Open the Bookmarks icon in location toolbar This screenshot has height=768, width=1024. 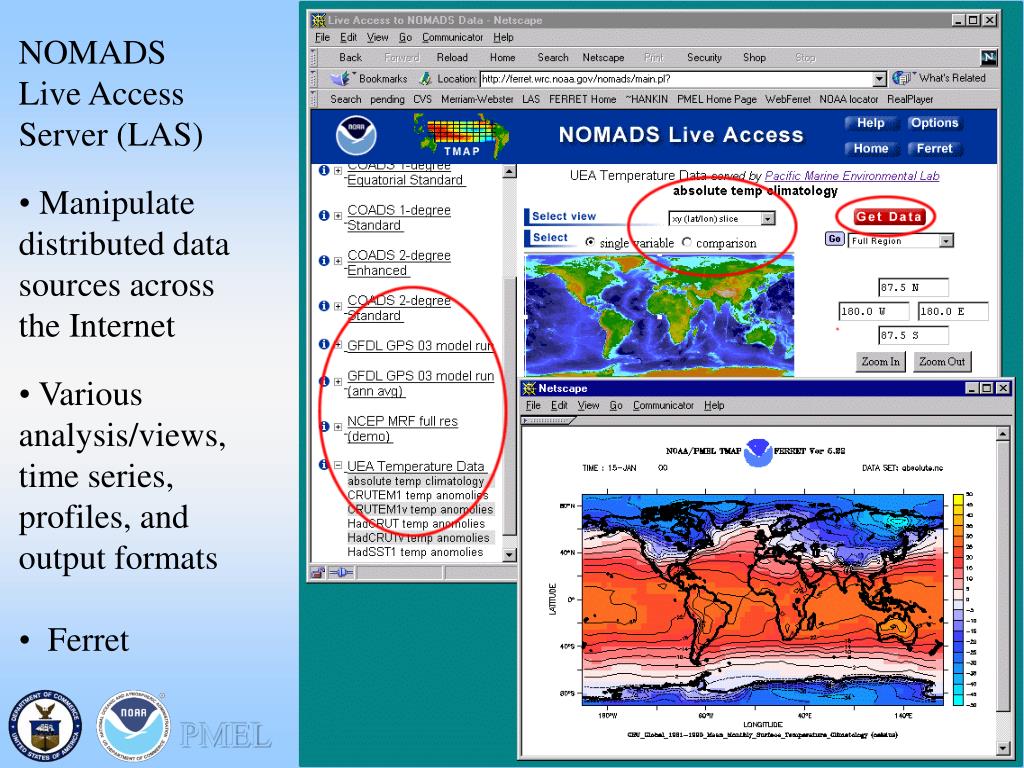[340, 79]
